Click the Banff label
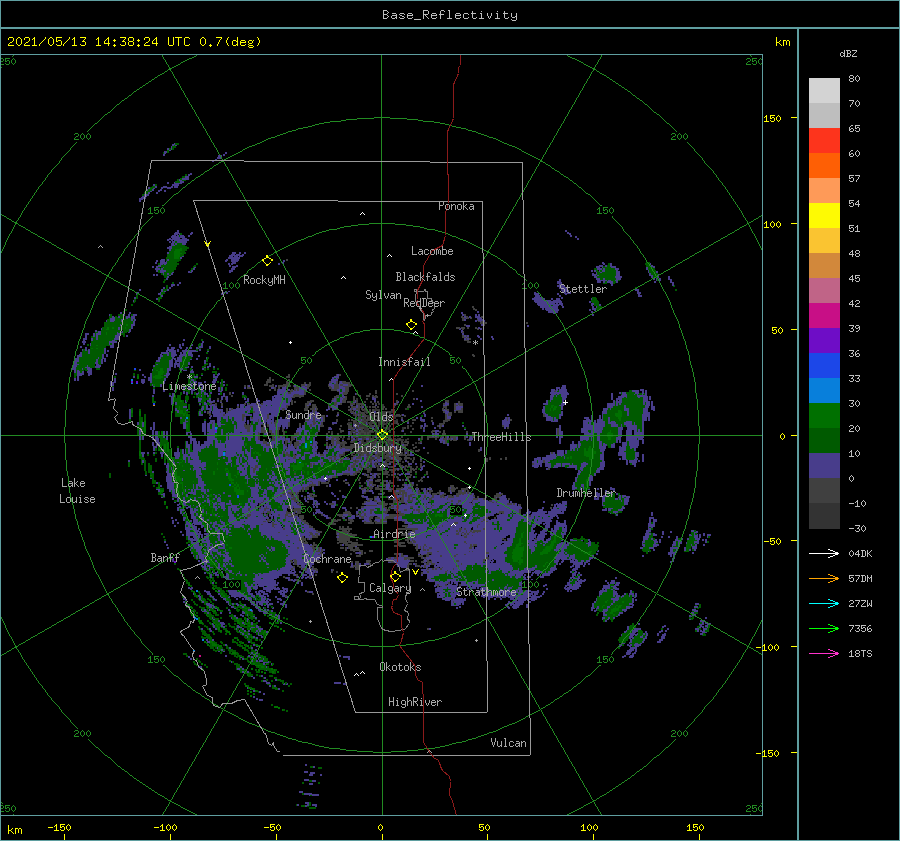The image size is (900, 841). coord(165,557)
